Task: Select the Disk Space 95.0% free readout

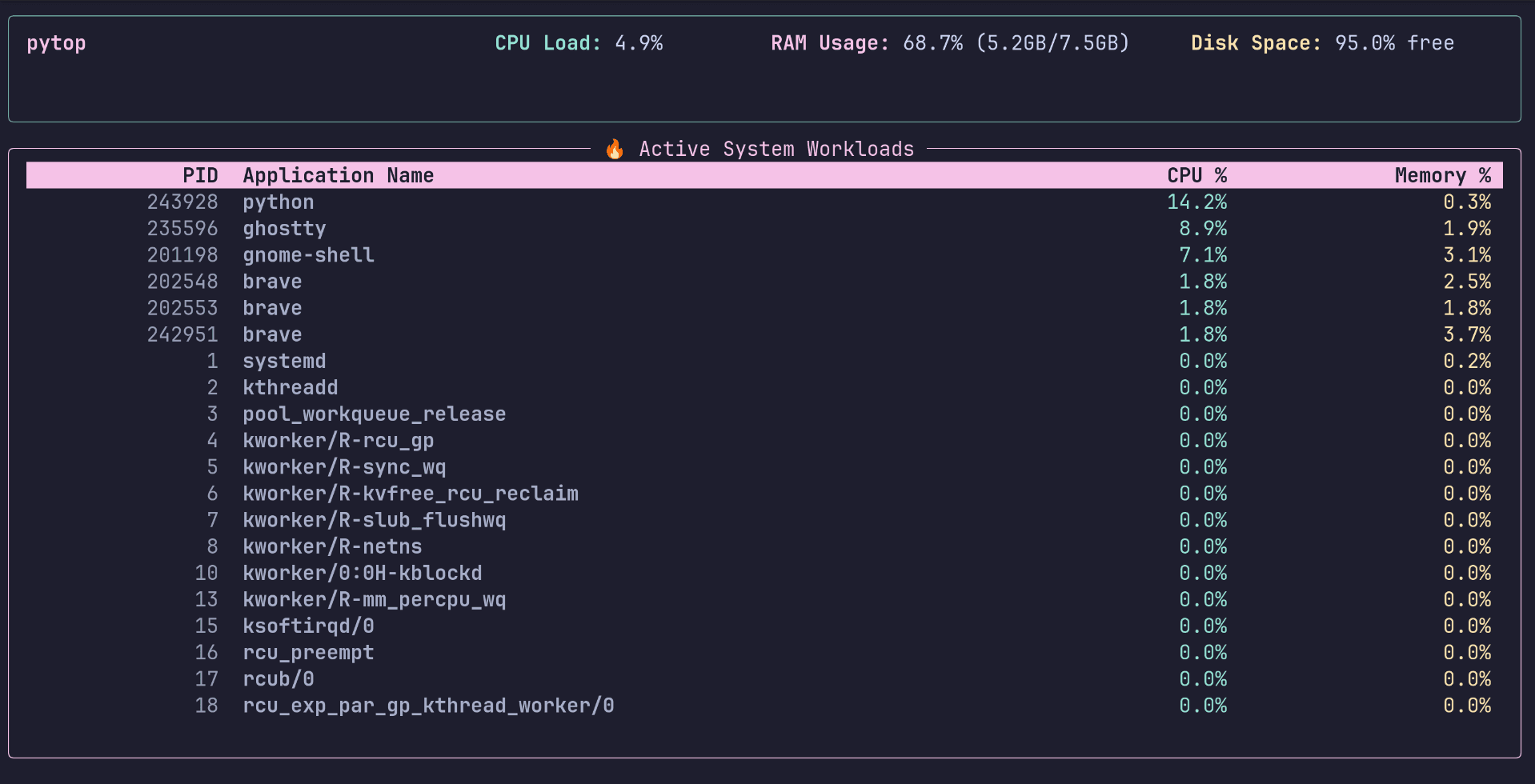Action: [x=1322, y=43]
